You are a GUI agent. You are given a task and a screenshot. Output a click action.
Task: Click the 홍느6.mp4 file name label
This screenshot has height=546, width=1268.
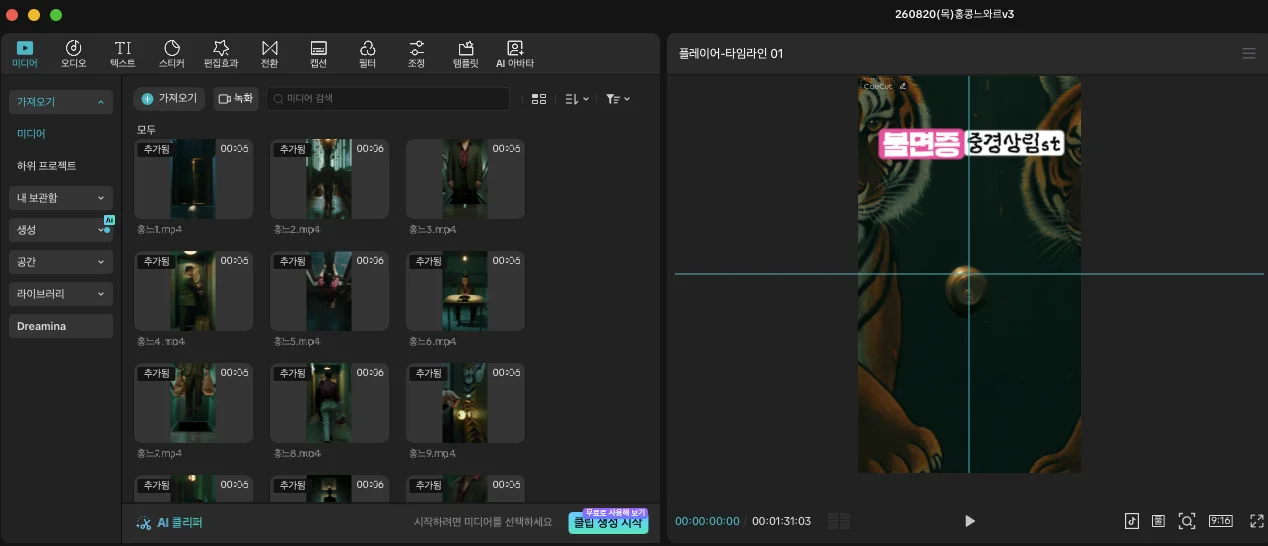[432, 342]
